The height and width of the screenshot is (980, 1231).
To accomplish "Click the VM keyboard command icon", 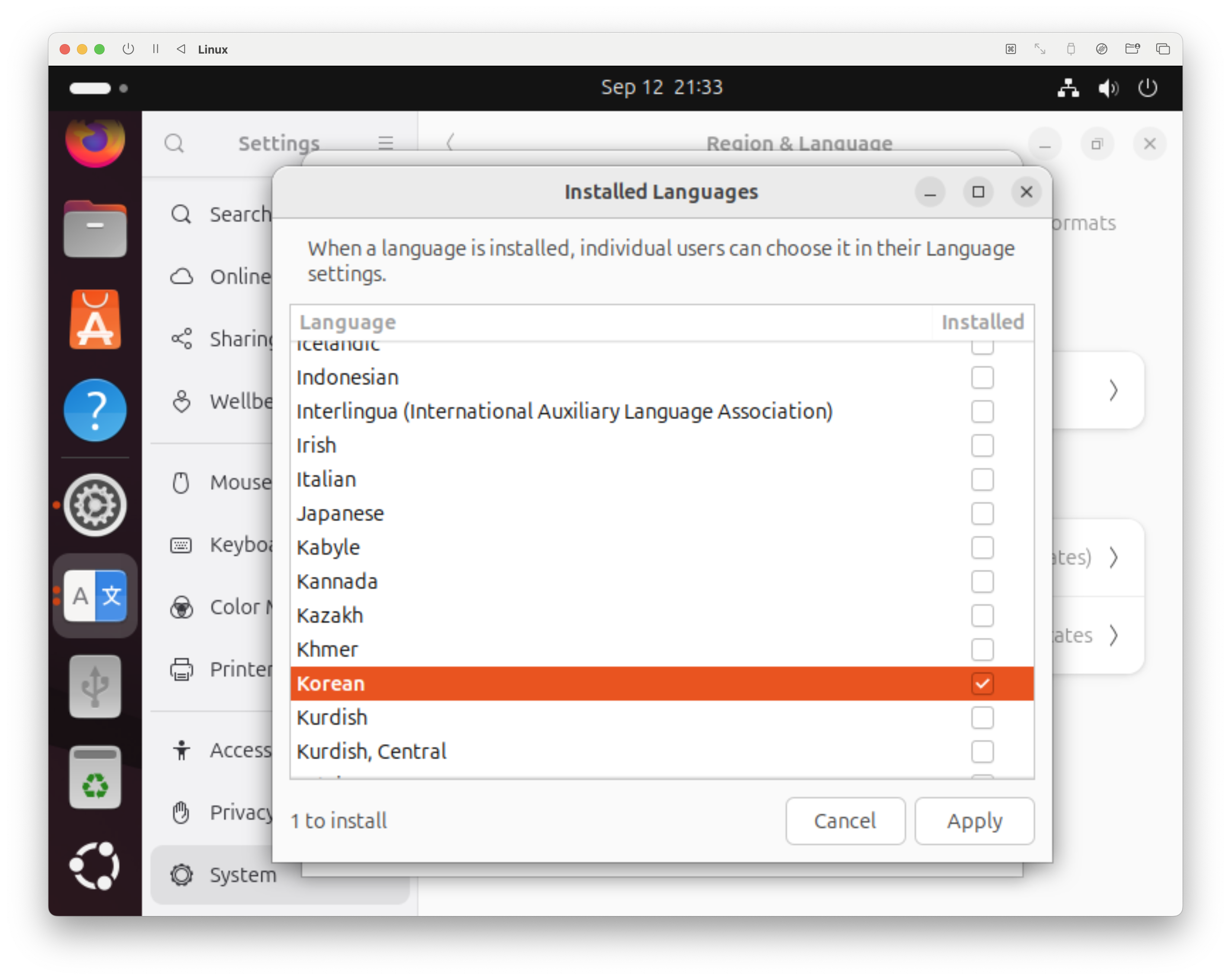I will pos(1011,49).
